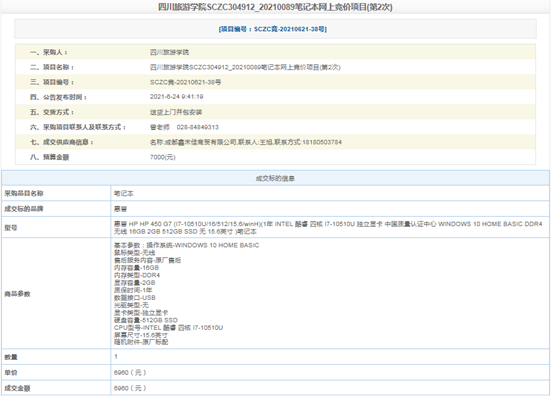551x396 pixels.
Task: Click the supplier info 成都鑫米佳商贸有限公司 text
Action: coord(246,142)
